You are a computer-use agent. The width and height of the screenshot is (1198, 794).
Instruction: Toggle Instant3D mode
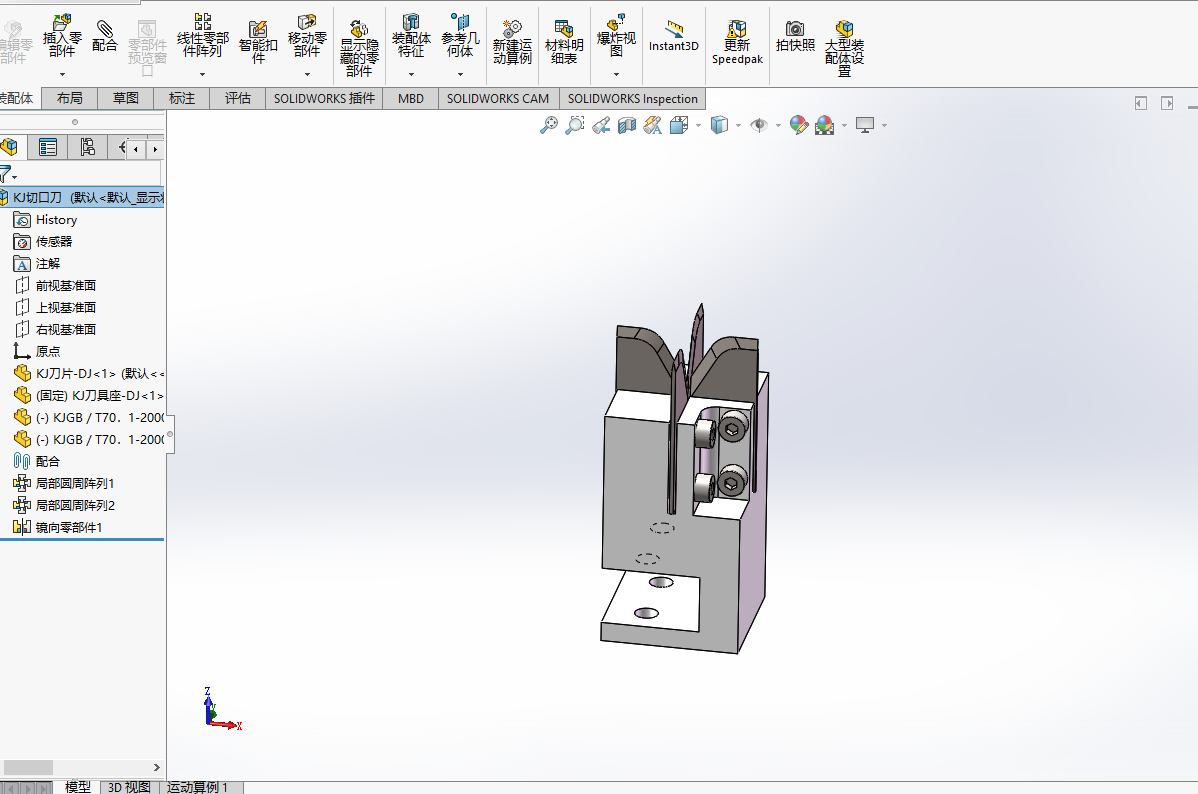pos(673,37)
